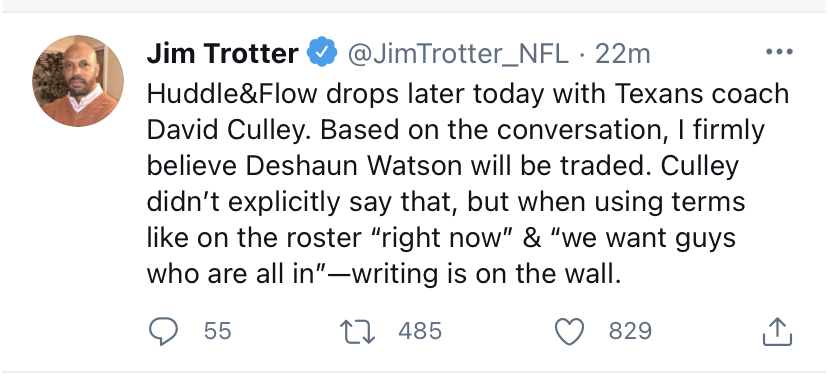Open the three-dot more options menu
This screenshot has height=389, width=828.
coord(779,52)
